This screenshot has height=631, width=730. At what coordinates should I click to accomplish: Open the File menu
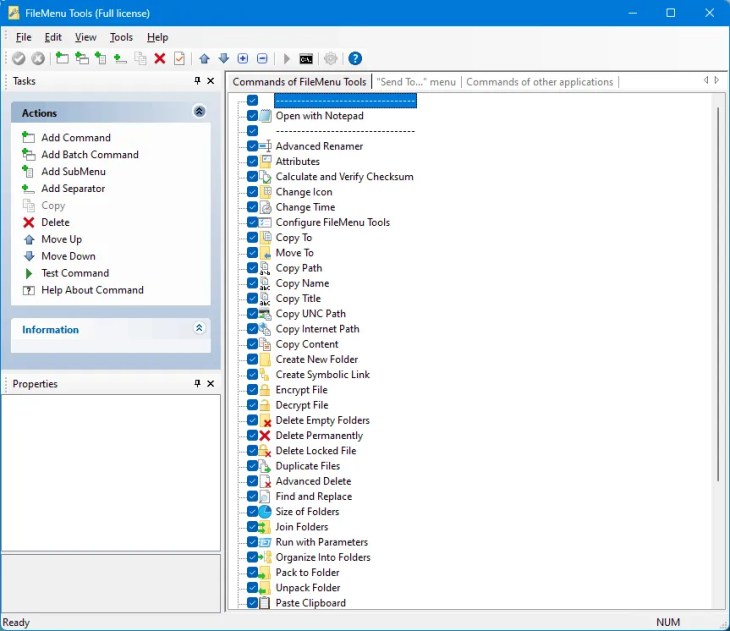[24, 37]
